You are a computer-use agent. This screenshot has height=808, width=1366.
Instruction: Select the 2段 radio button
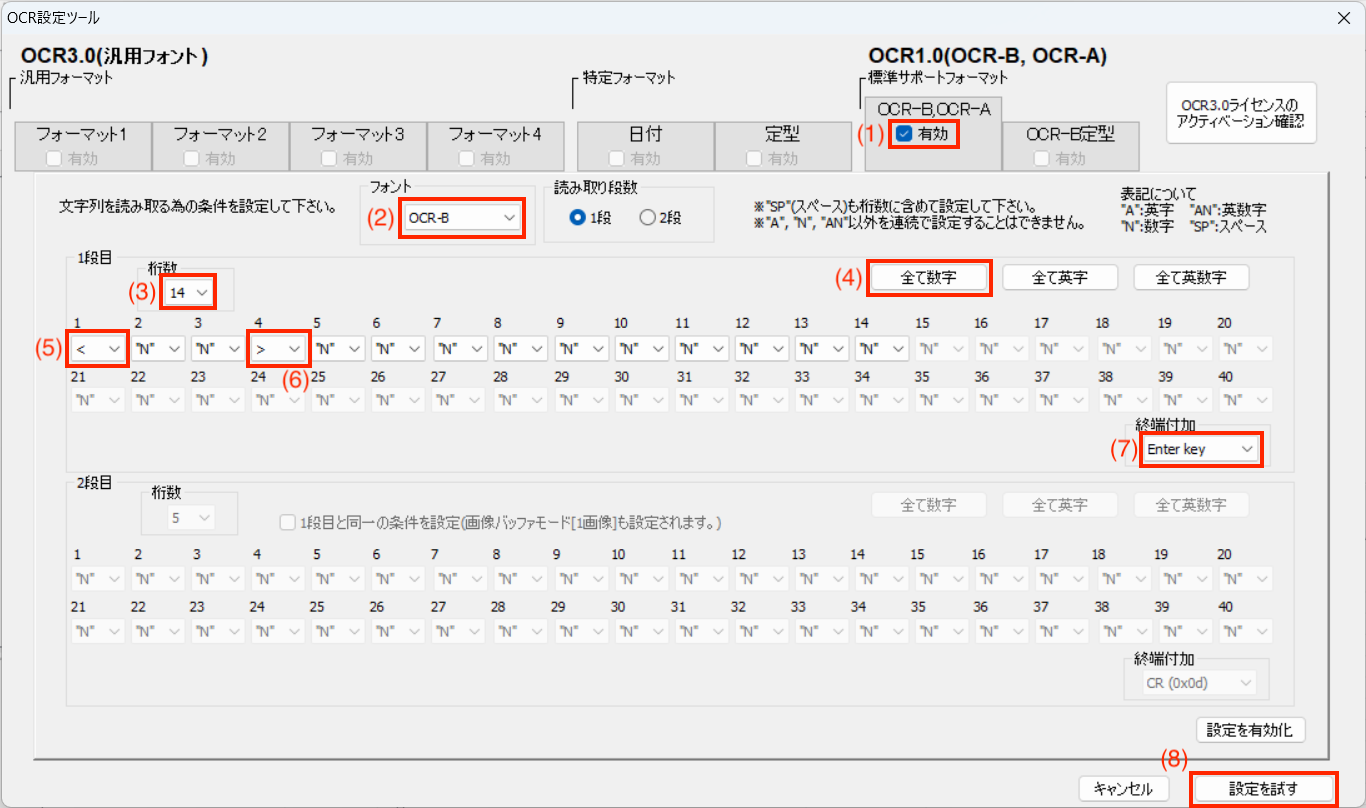(647, 218)
